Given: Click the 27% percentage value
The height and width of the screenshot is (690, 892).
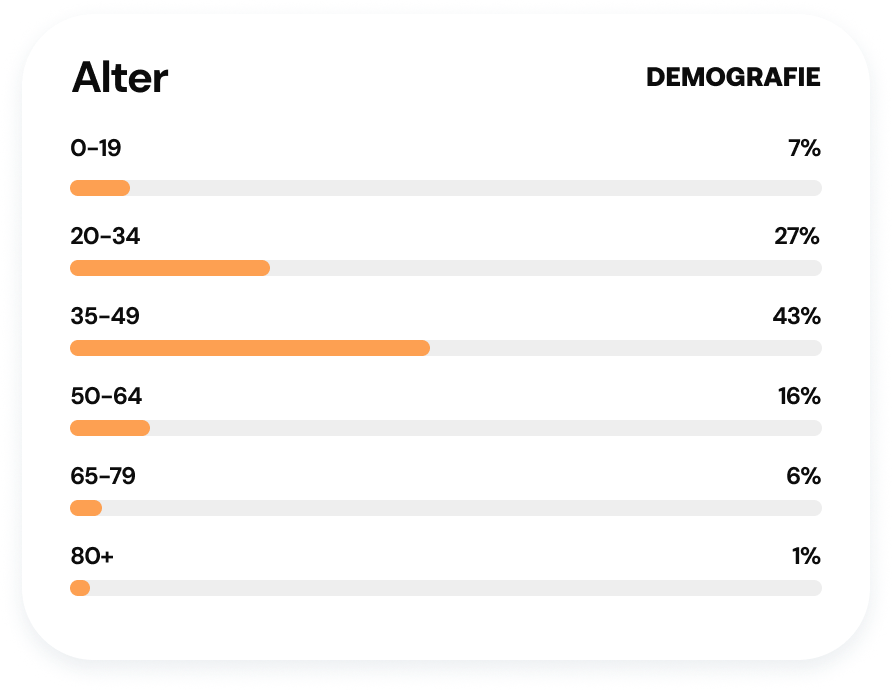Looking at the screenshot, I should (797, 236).
